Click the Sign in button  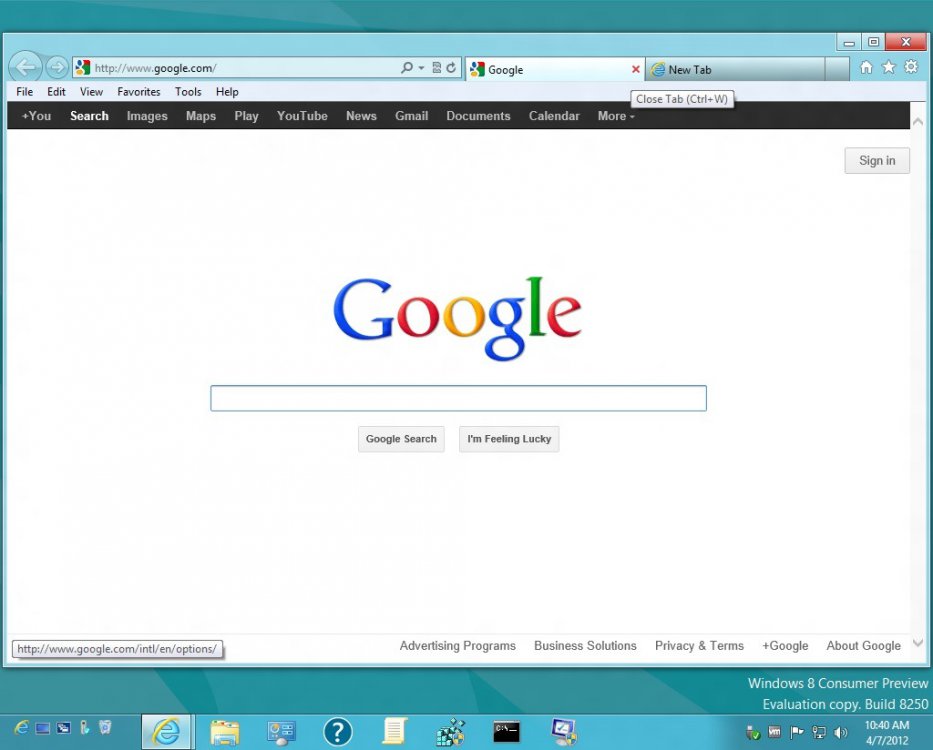pyautogui.click(x=876, y=160)
